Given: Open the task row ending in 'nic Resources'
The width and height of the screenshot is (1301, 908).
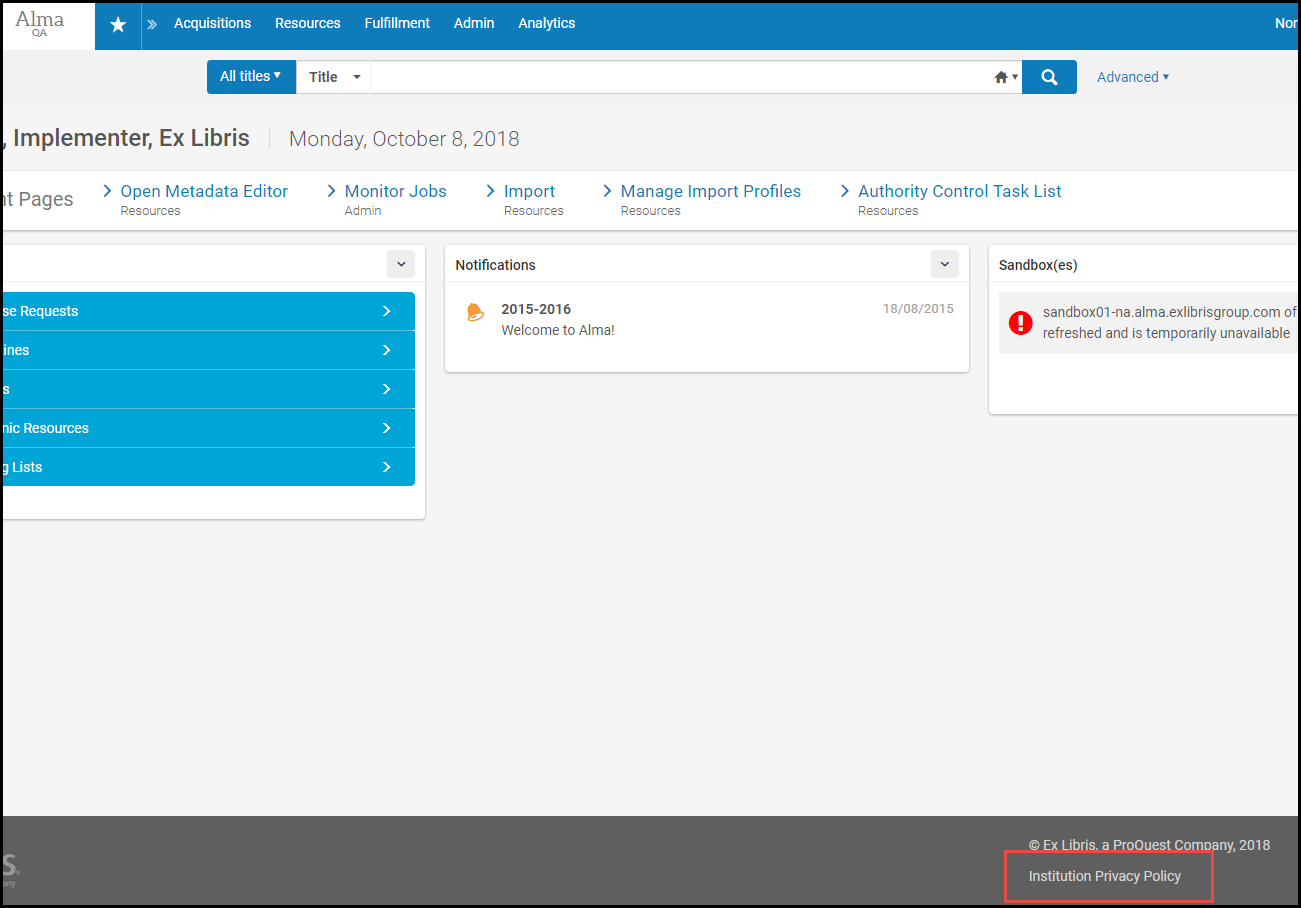Looking at the screenshot, I should point(208,428).
